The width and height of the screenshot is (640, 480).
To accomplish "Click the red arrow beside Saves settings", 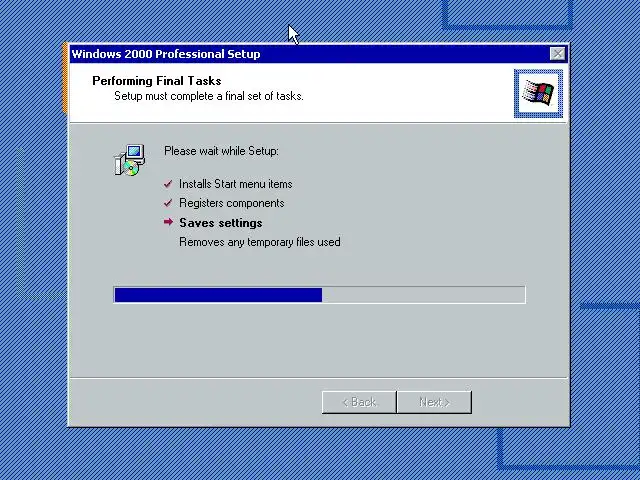I will tap(168, 222).
